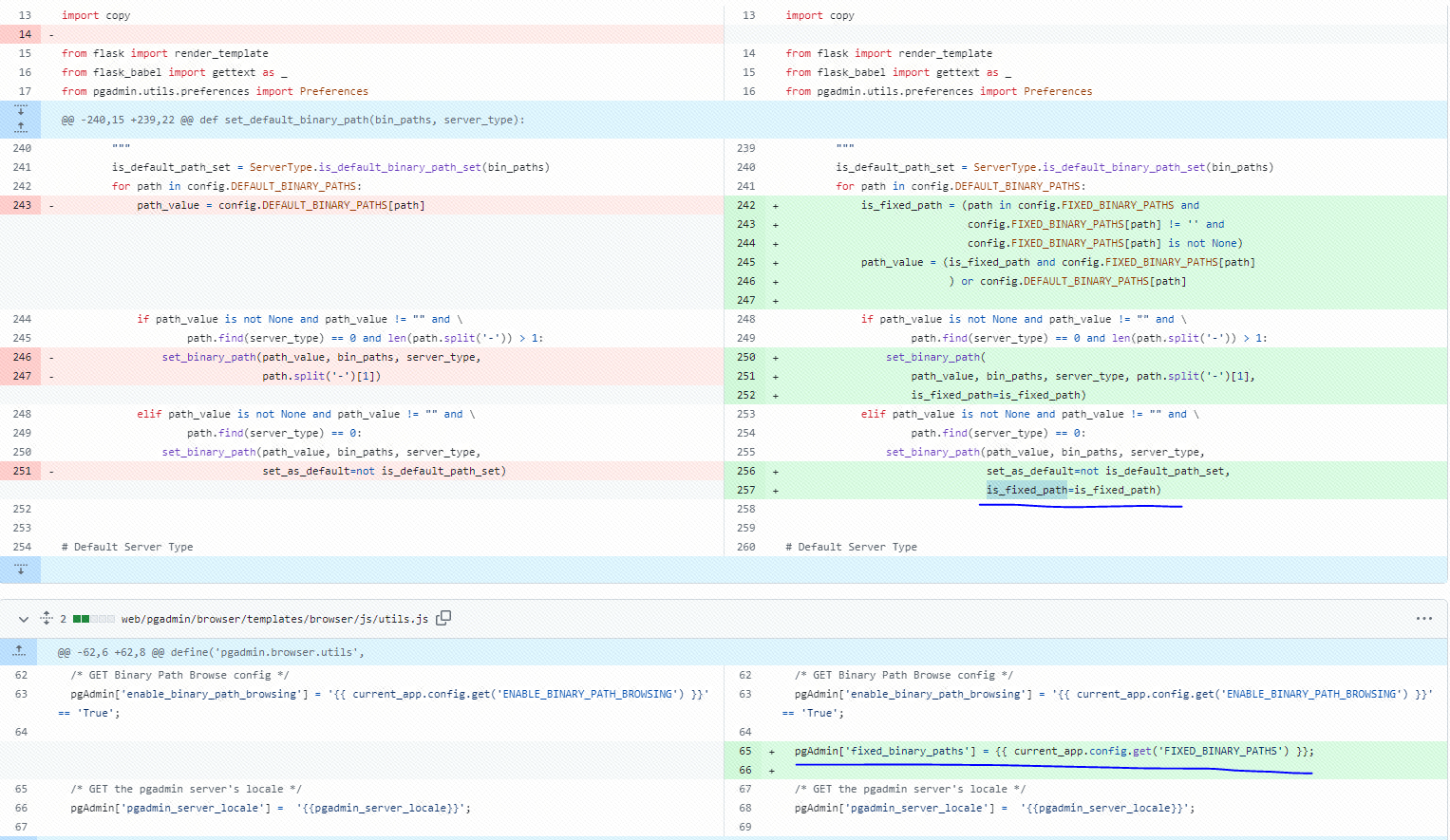Copy the utils.js file path

click(x=443, y=618)
